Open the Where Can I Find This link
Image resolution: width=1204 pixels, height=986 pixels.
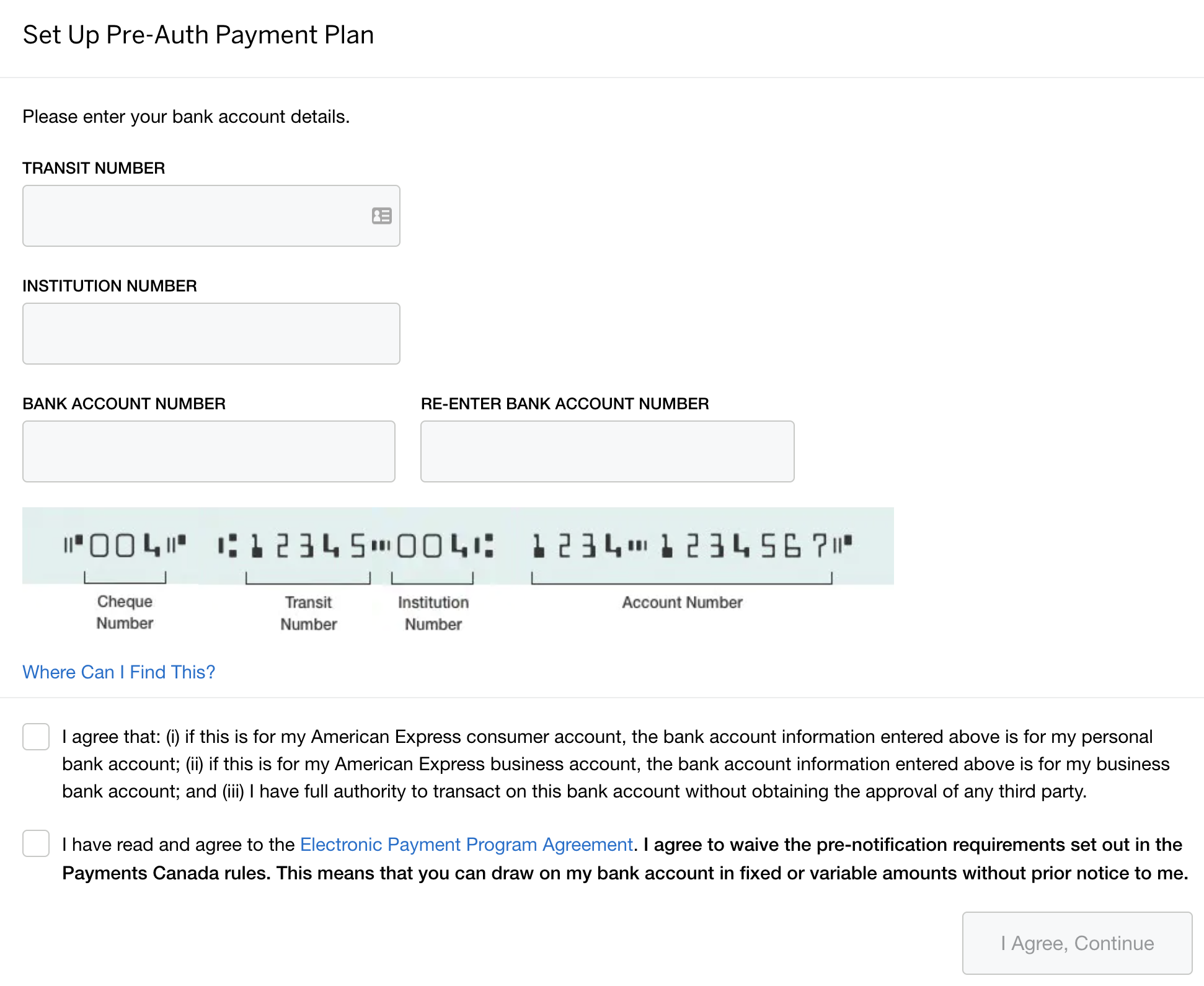[118, 672]
